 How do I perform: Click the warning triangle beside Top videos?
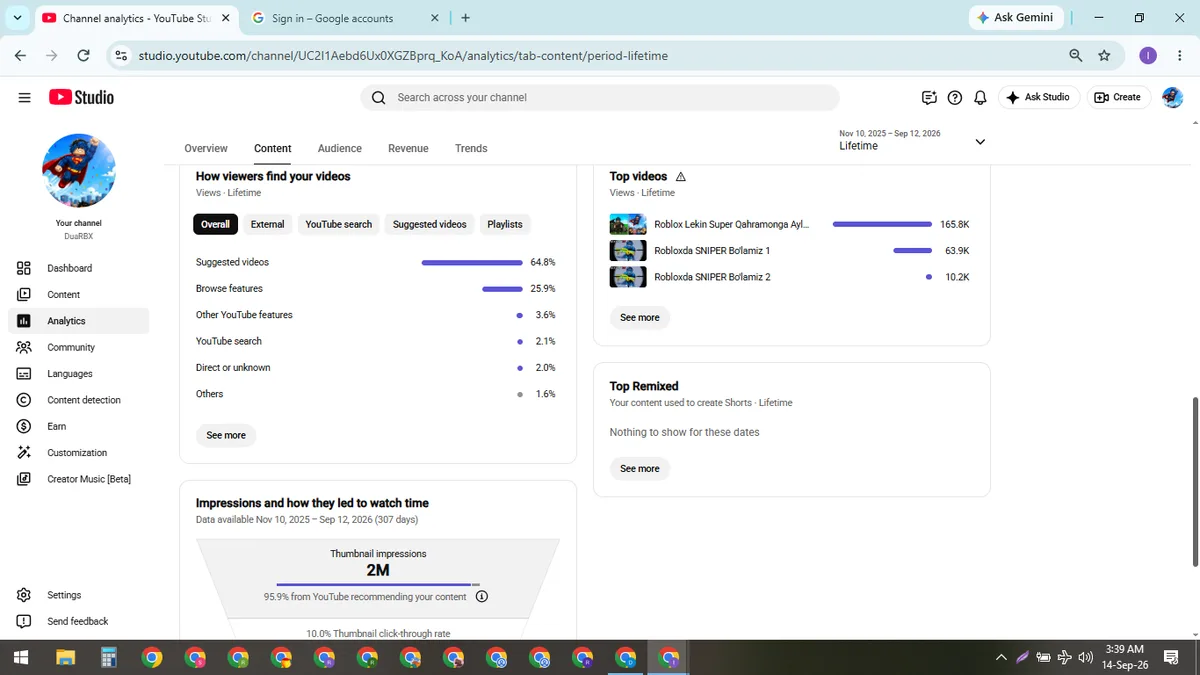[x=681, y=176]
